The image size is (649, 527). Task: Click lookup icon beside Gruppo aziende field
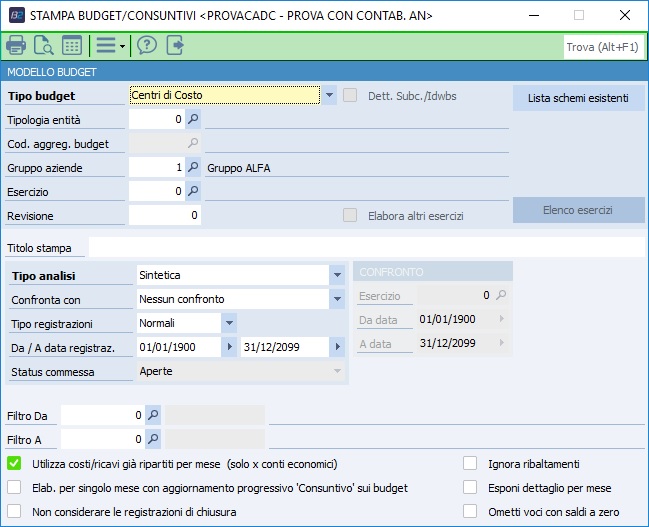click(x=194, y=168)
